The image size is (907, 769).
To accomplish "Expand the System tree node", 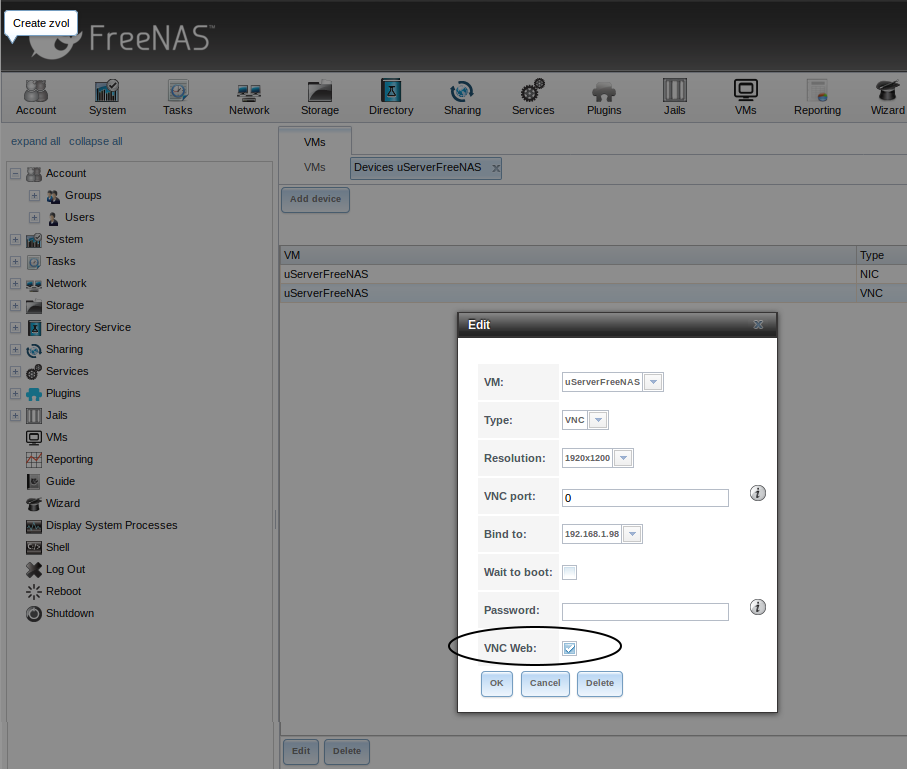I will (16, 240).
